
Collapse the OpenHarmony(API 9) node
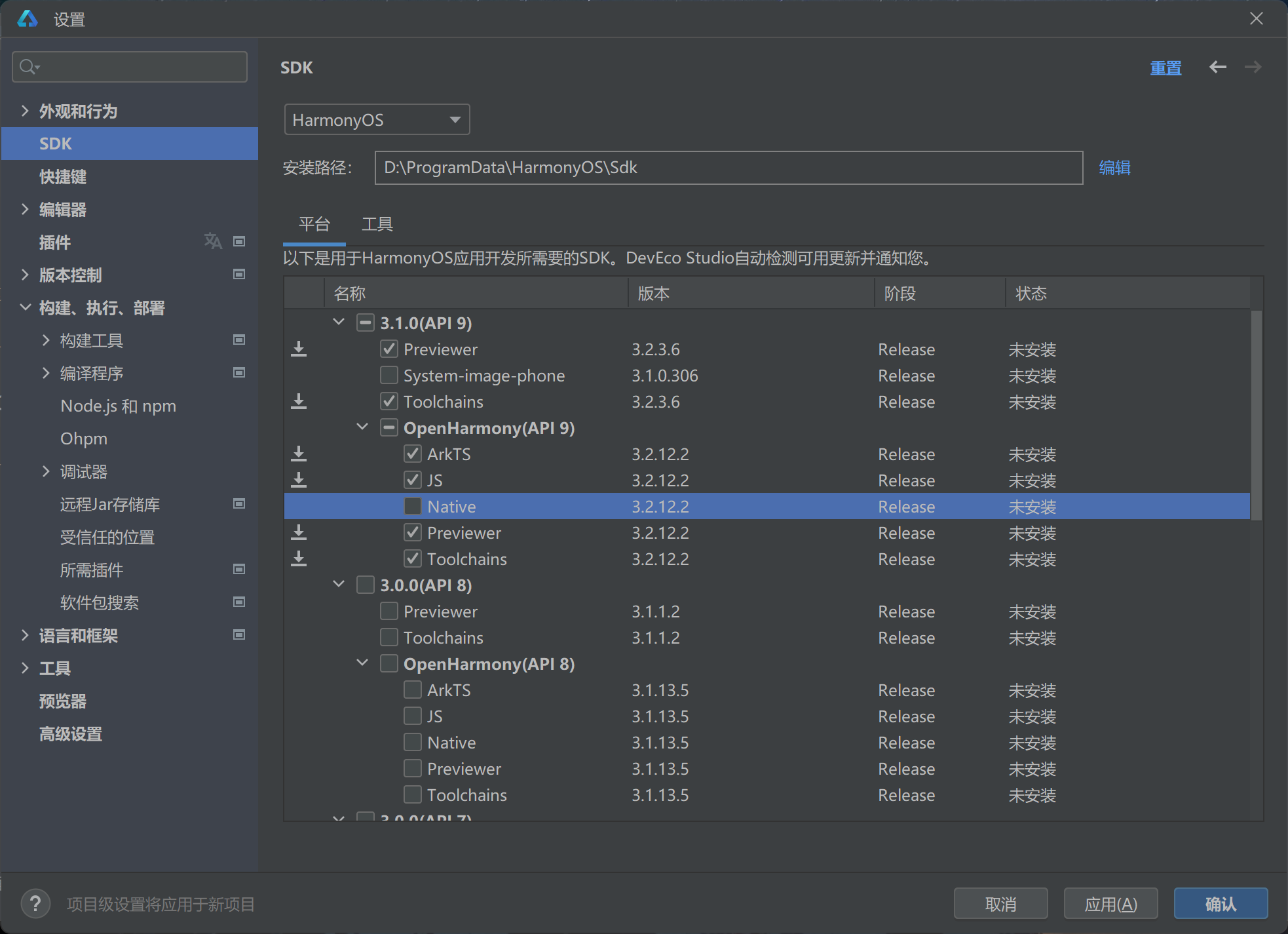click(362, 427)
